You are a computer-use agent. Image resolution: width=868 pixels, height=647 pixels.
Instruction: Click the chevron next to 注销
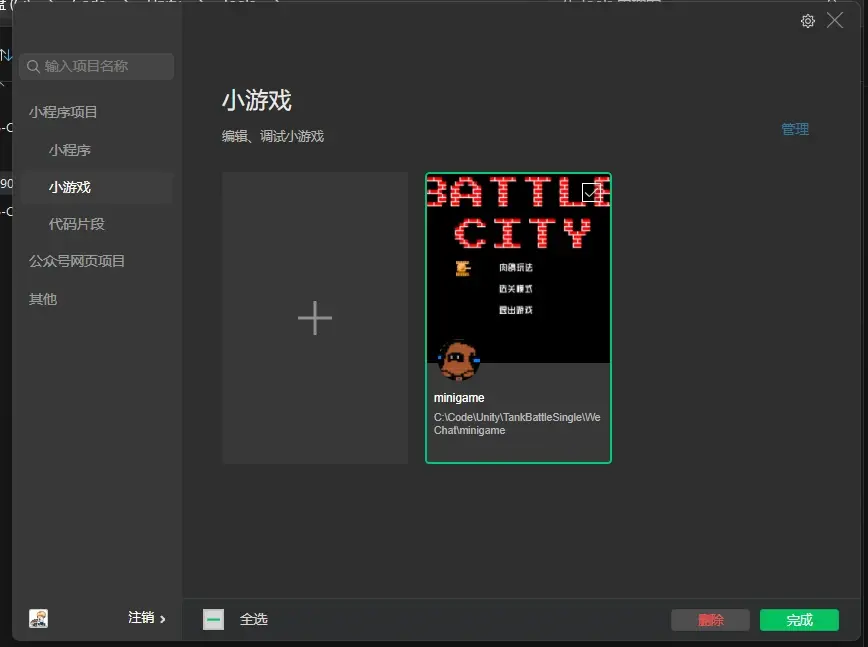[x=162, y=619]
